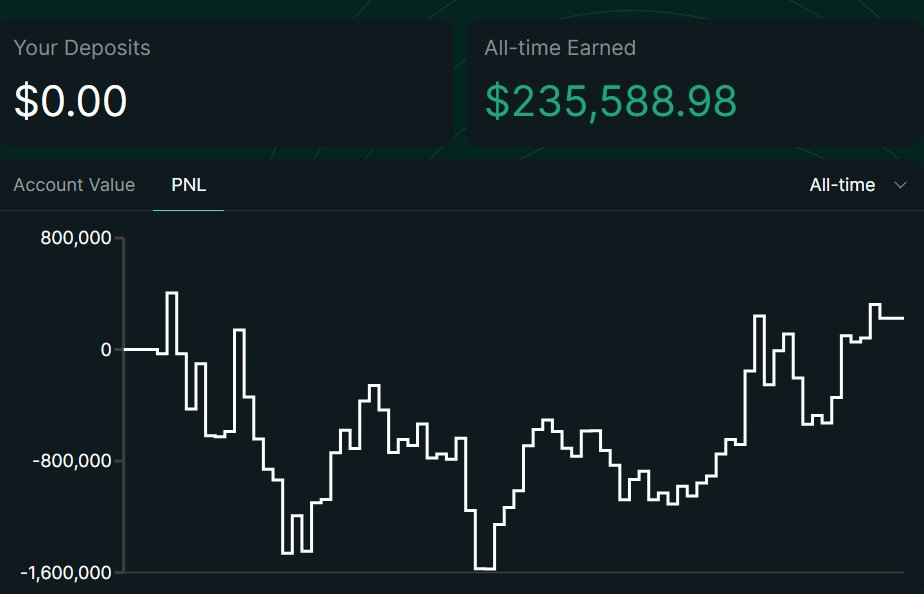
Task: Click the green $235,588.98 earned amount
Action: pyautogui.click(x=610, y=101)
